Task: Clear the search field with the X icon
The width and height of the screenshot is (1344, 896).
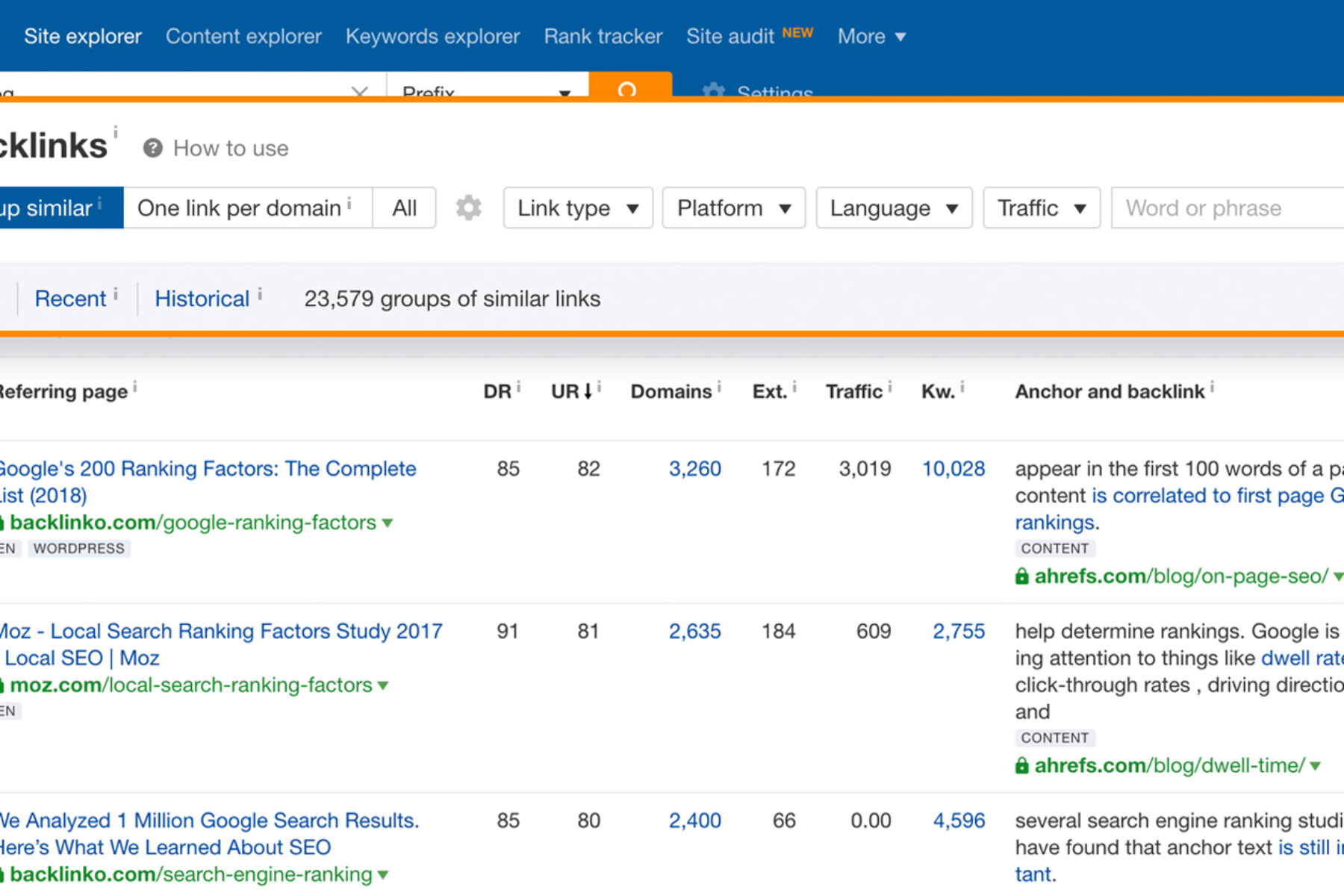Action: point(359,90)
